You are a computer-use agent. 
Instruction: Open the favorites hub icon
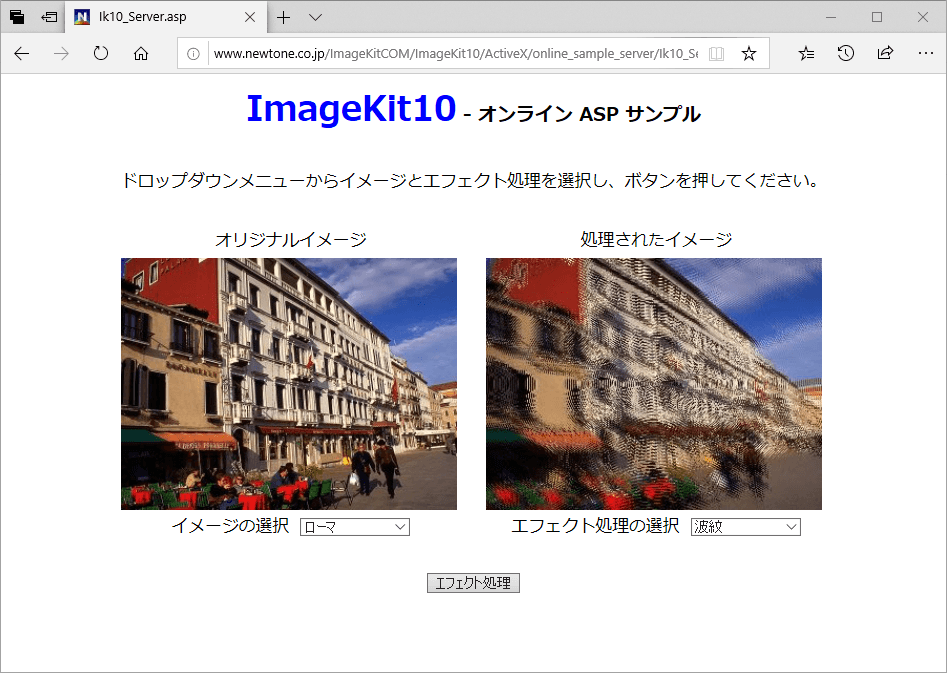[806, 54]
